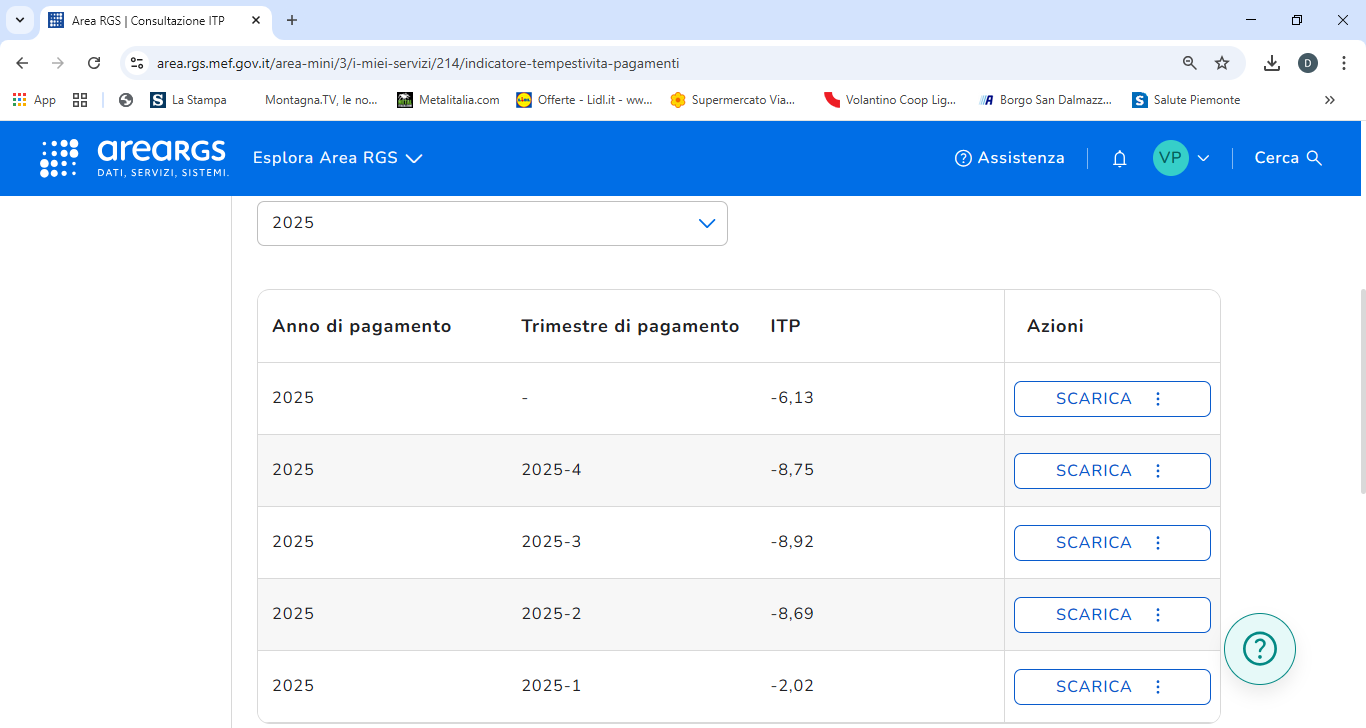Click the notification bell icon
1366x728 pixels.
coord(1119,158)
